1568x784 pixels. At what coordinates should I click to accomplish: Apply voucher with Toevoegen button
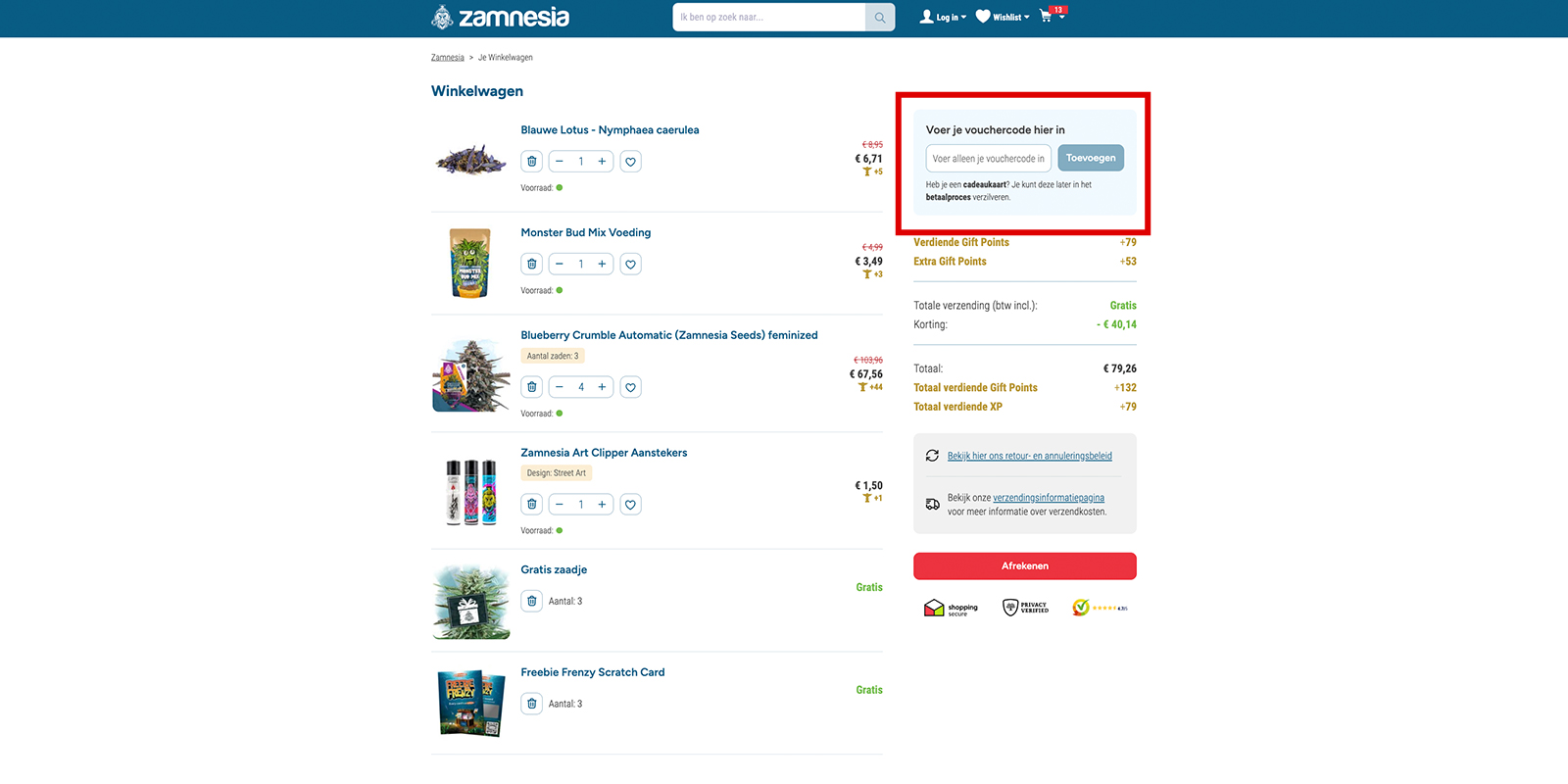tap(1091, 158)
